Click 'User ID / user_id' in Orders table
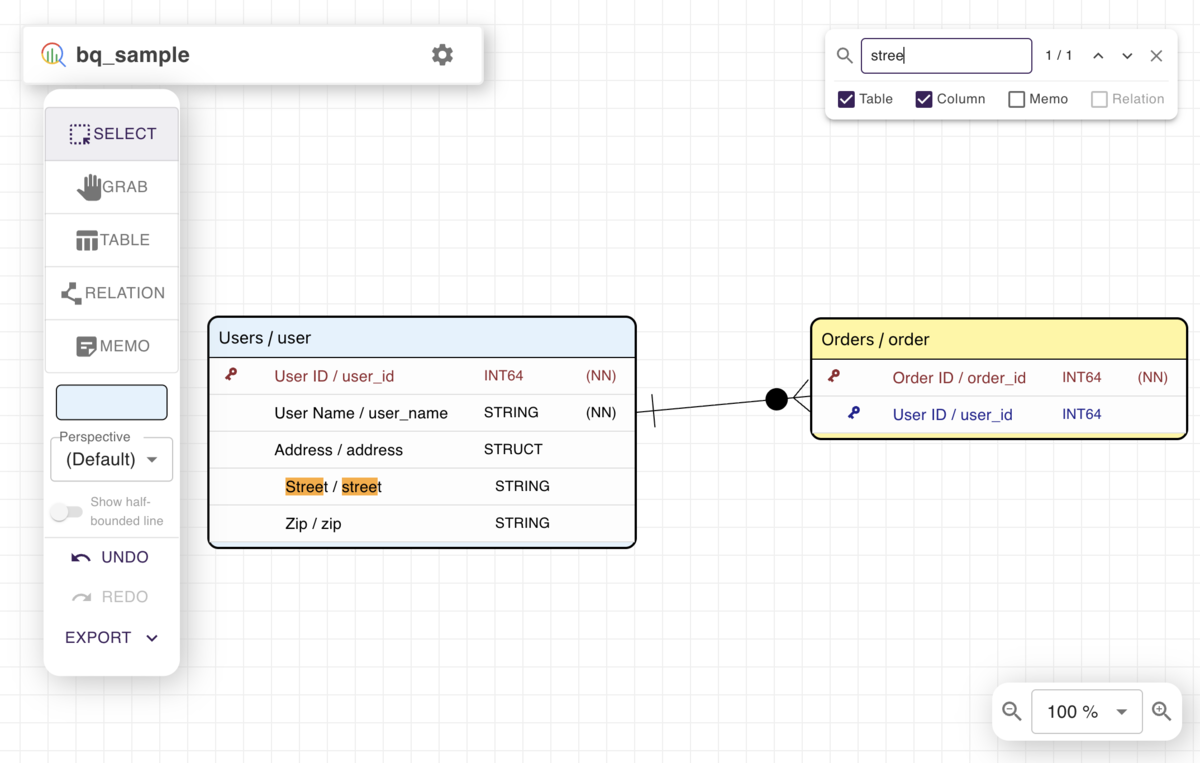Viewport: 1200px width, 763px height. pos(952,415)
